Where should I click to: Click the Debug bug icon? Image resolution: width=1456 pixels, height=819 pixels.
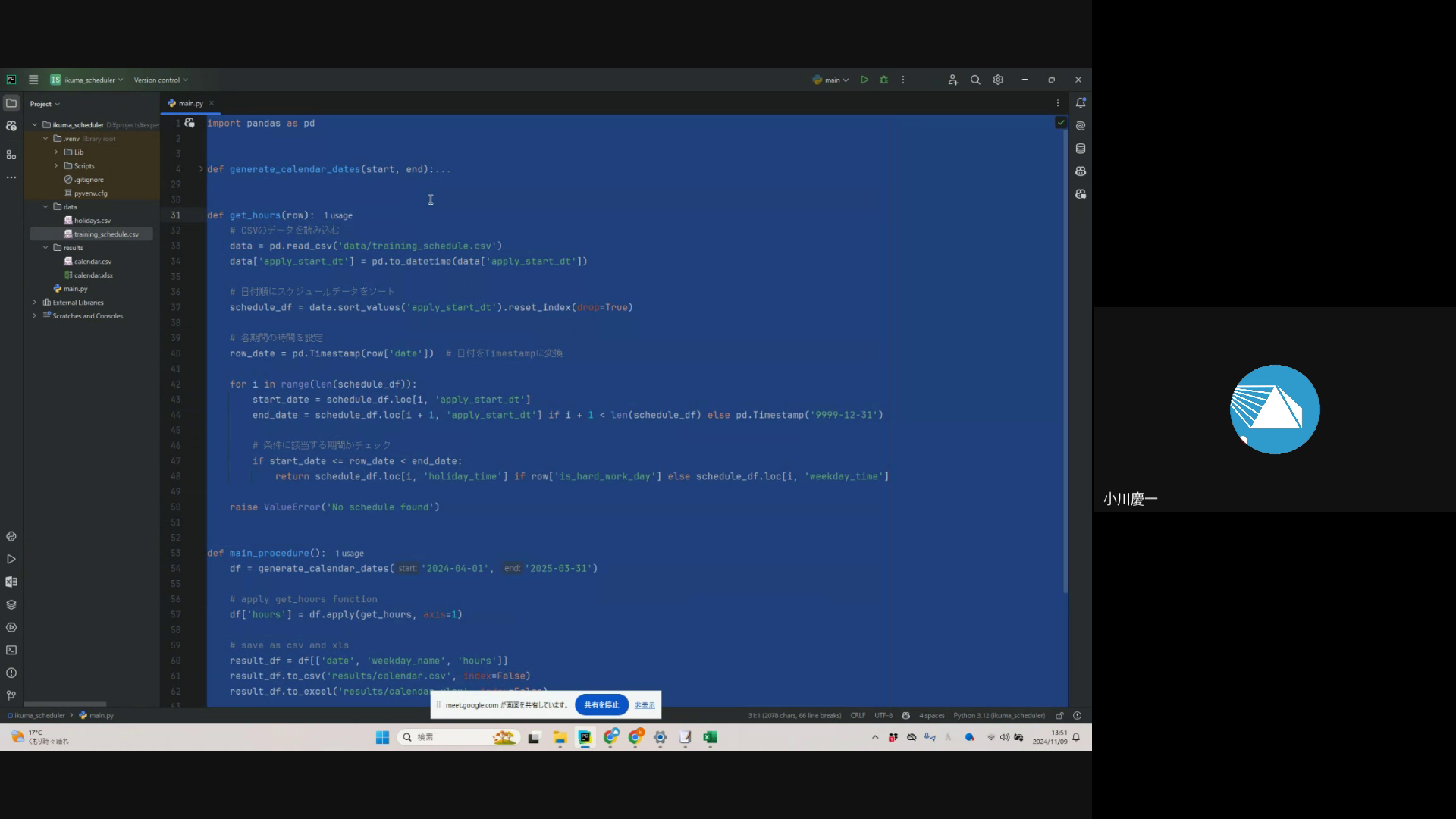tap(883, 80)
